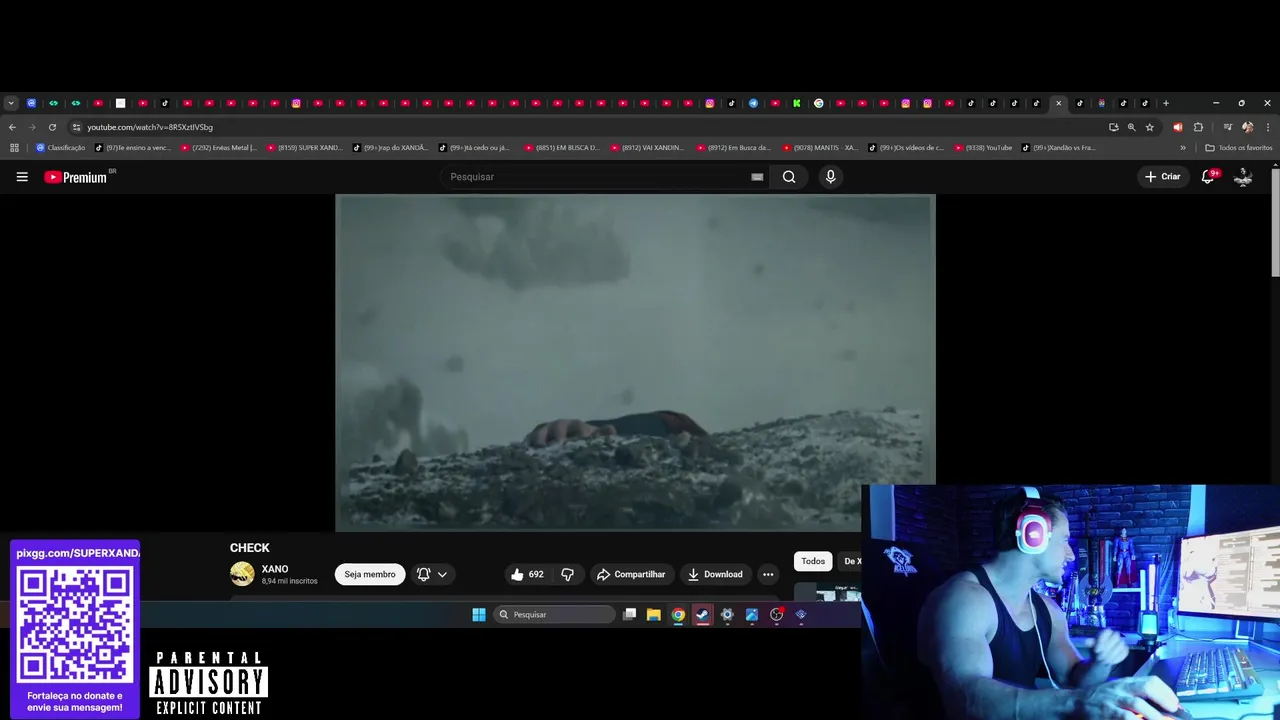The width and height of the screenshot is (1280, 720).
Task: Click the Compartilhar share button
Action: [631, 574]
